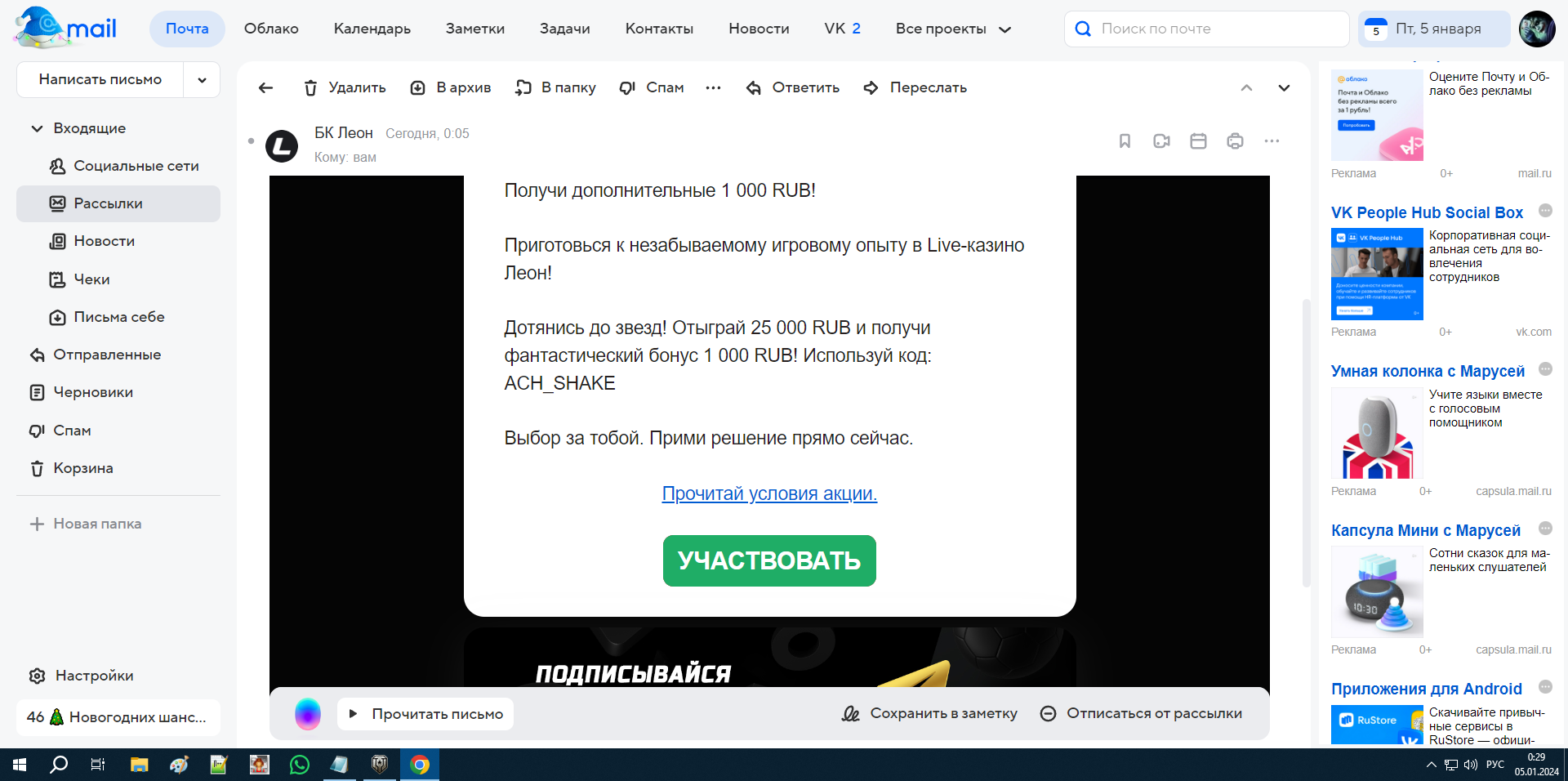Play the Прочитать письмо audio reader

[425, 713]
